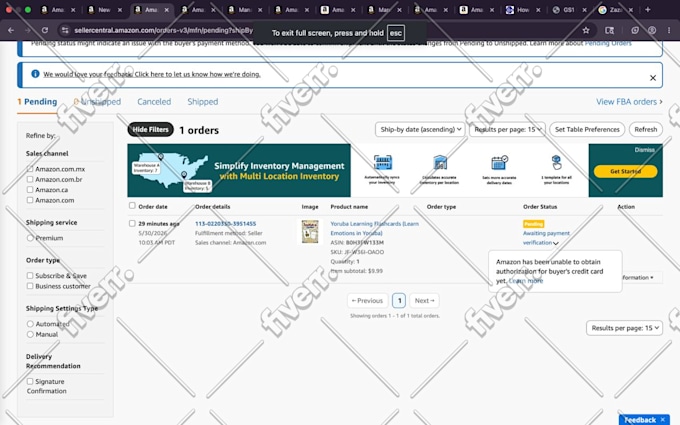
Task: Close the How browser tab
Action: coord(538,10)
